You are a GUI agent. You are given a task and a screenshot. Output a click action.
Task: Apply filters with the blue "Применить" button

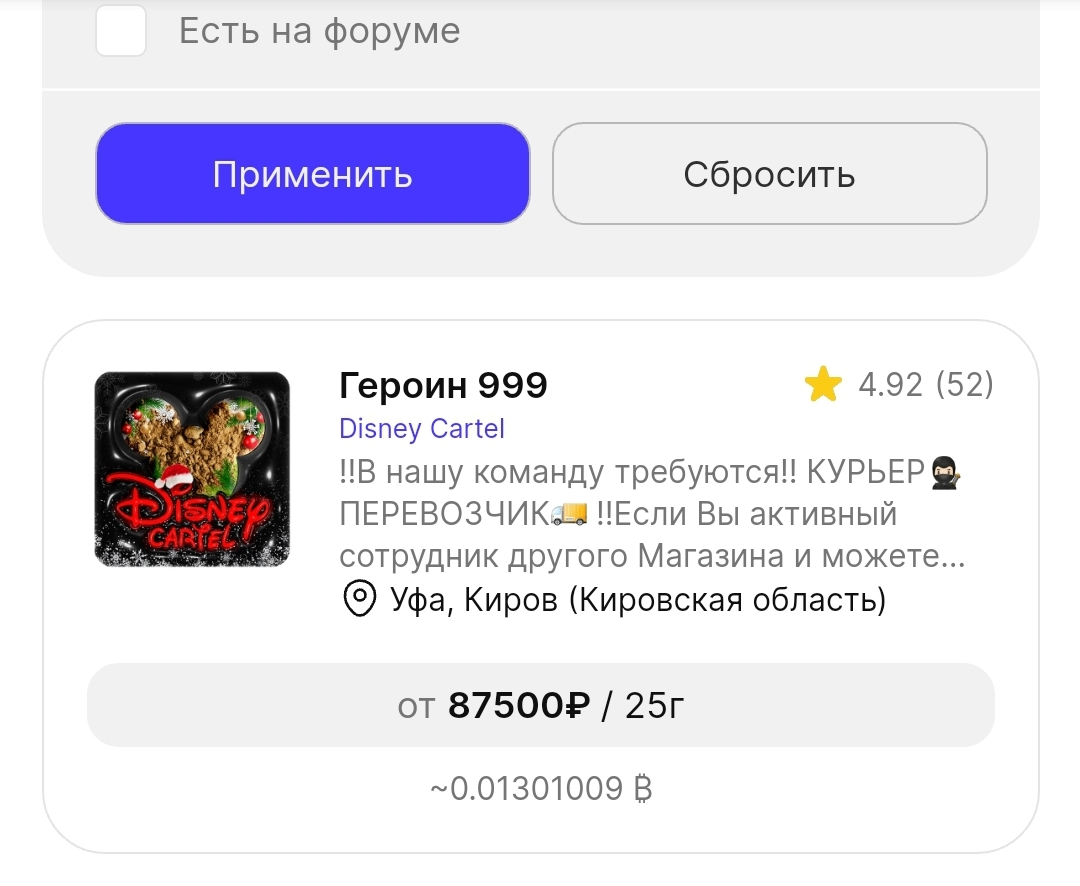[313, 174]
